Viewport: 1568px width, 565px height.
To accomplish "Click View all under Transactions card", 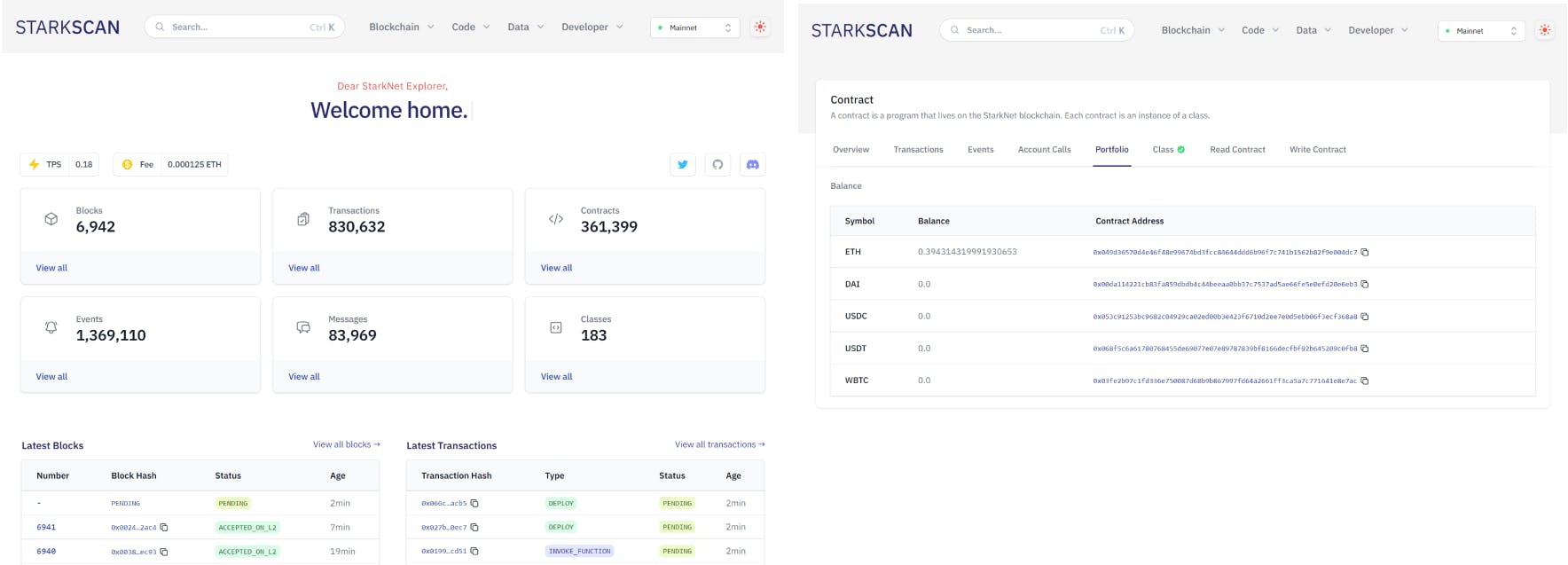I will [304, 268].
